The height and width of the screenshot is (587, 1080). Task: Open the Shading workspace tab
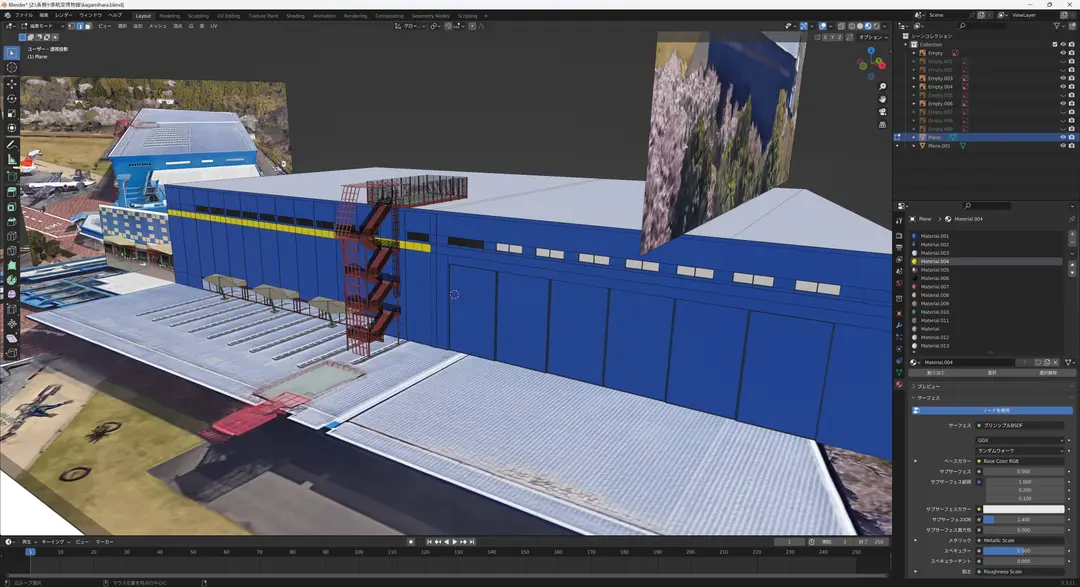[295, 16]
